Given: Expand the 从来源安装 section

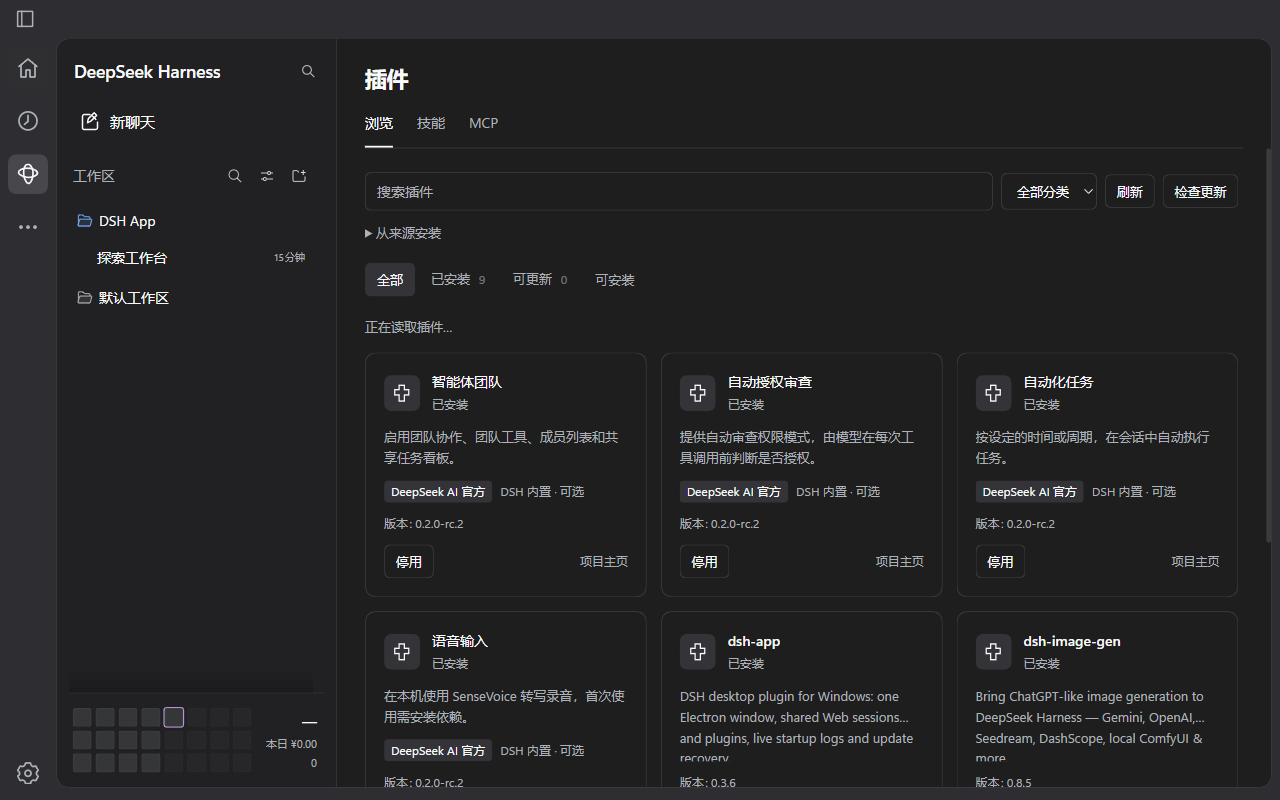Looking at the screenshot, I should (403, 233).
